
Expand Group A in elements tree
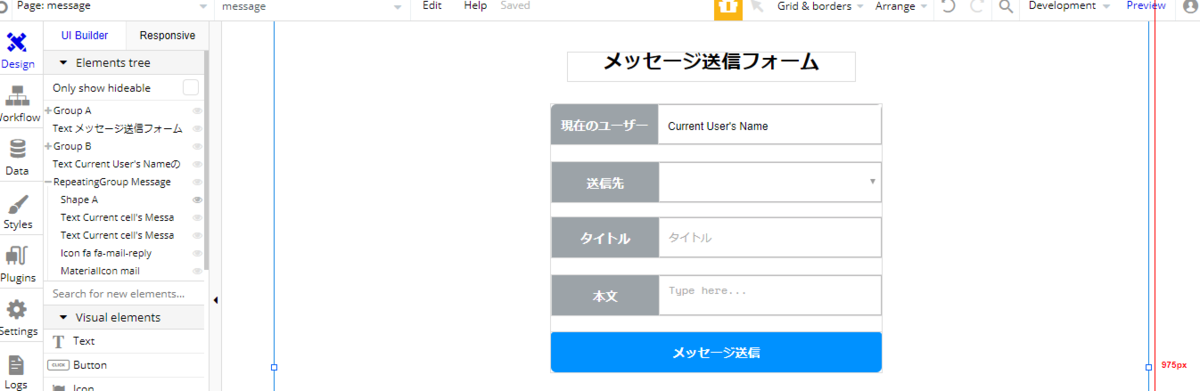click(48, 111)
